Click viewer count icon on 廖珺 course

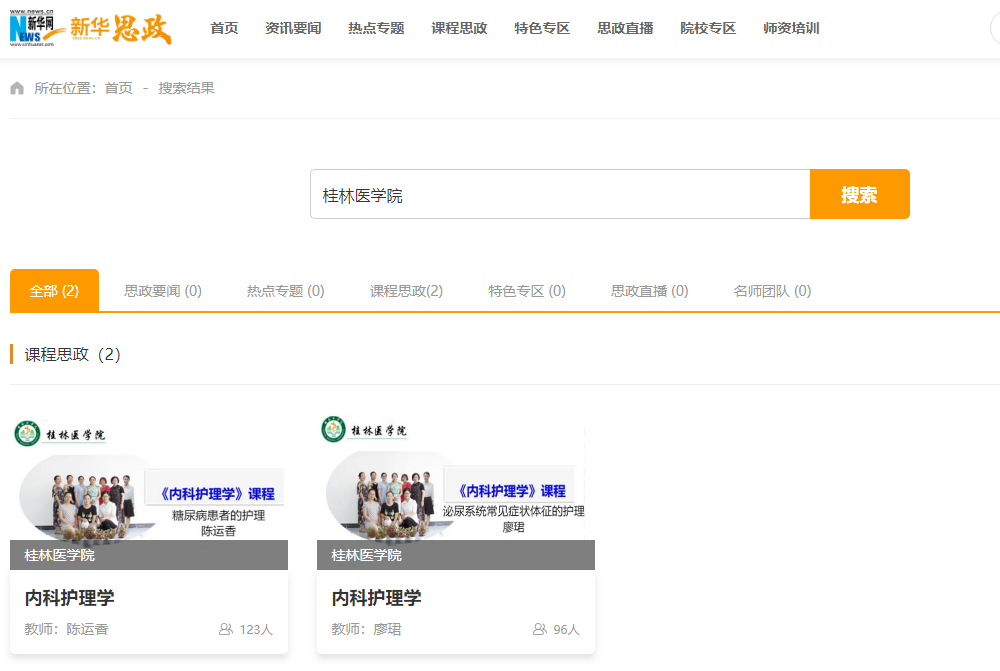click(x=540, y=629)
